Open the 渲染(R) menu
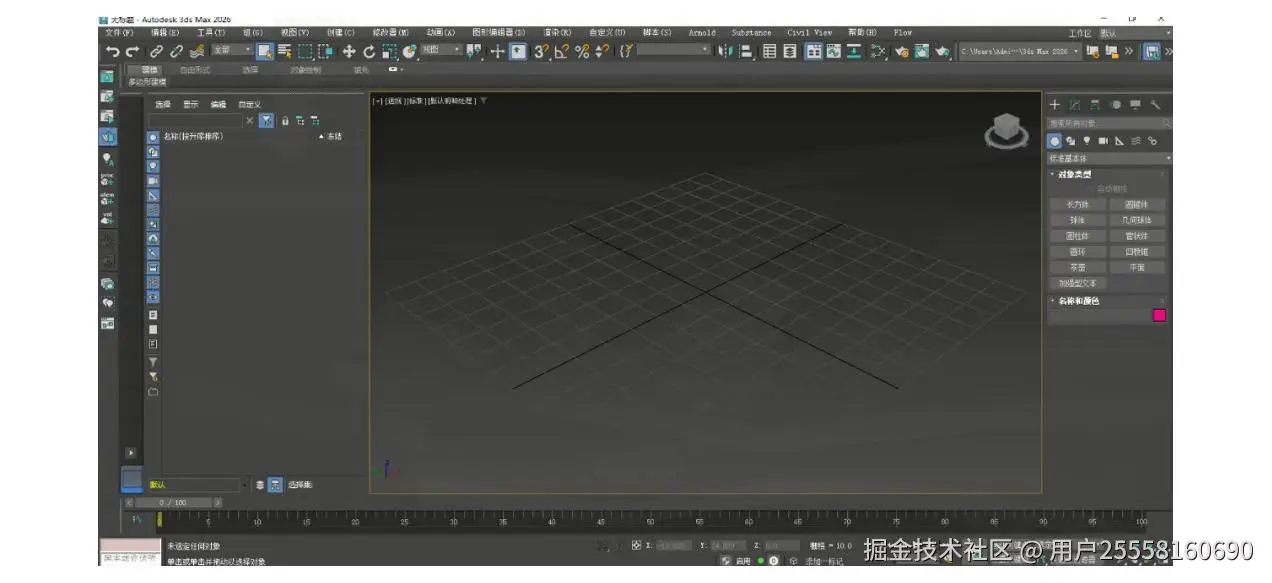 tap(558, 33)
